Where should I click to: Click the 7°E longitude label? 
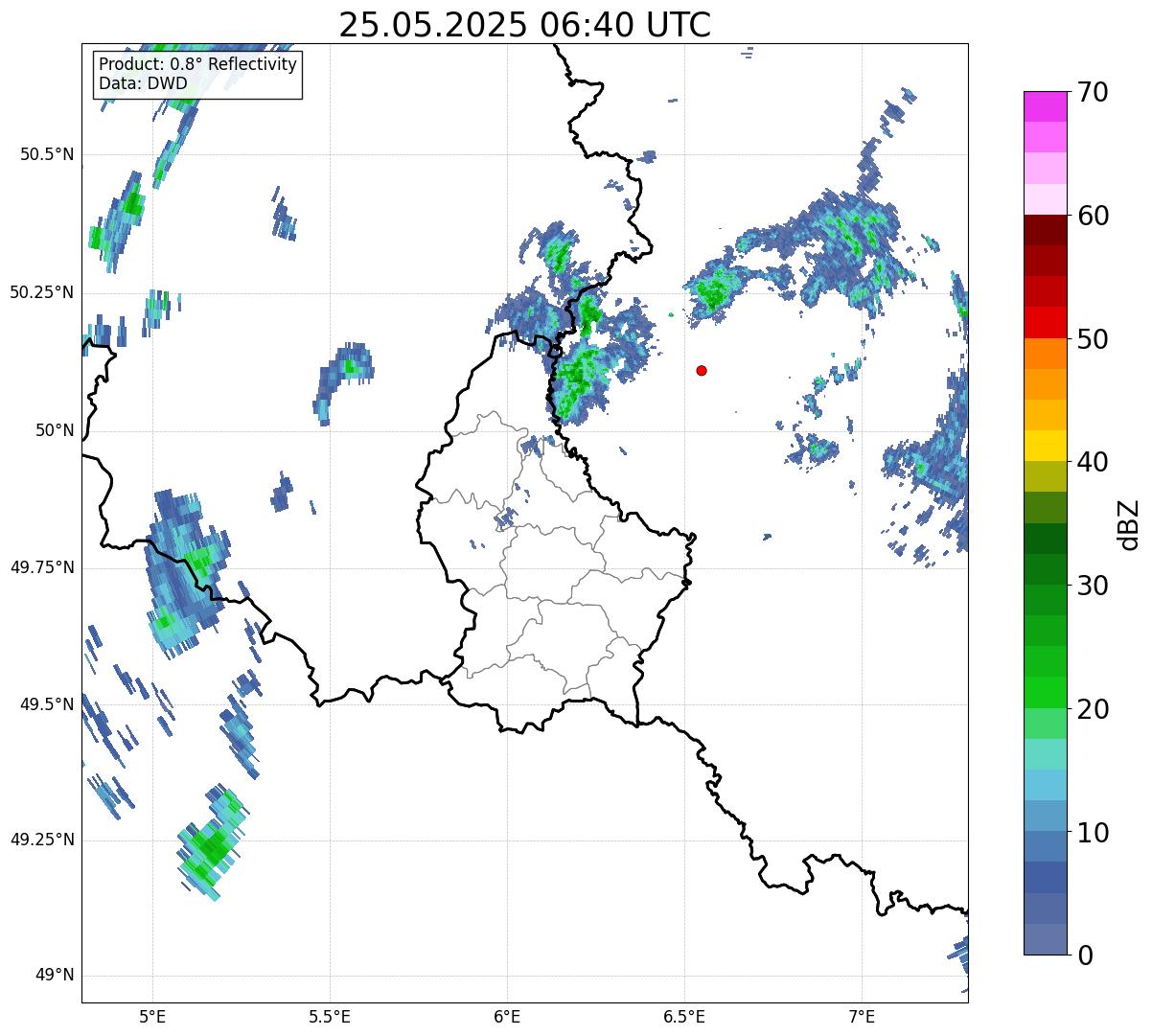point(862,1016)
